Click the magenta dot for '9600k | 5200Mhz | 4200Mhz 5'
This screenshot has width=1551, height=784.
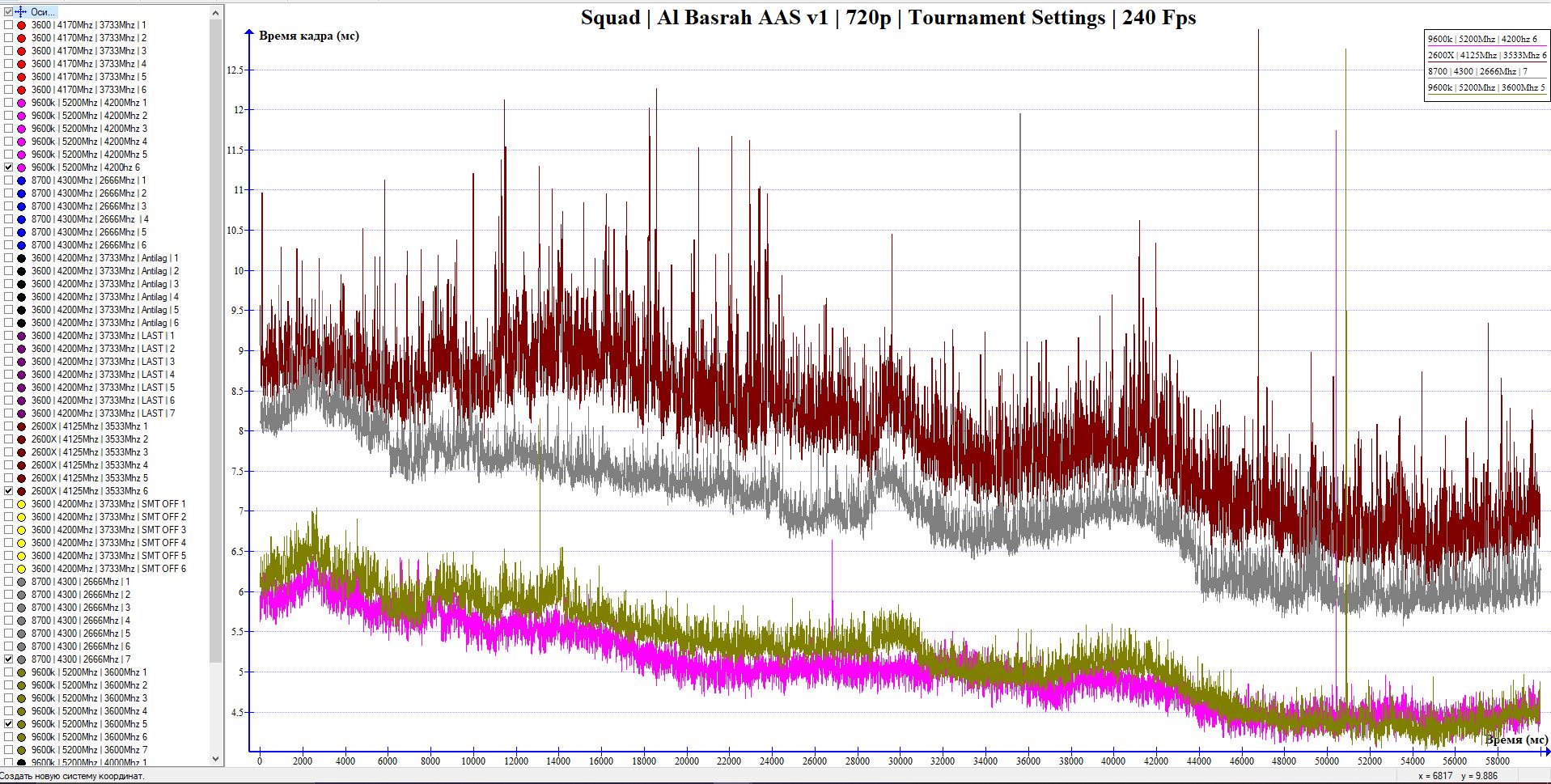coord(22,155)
